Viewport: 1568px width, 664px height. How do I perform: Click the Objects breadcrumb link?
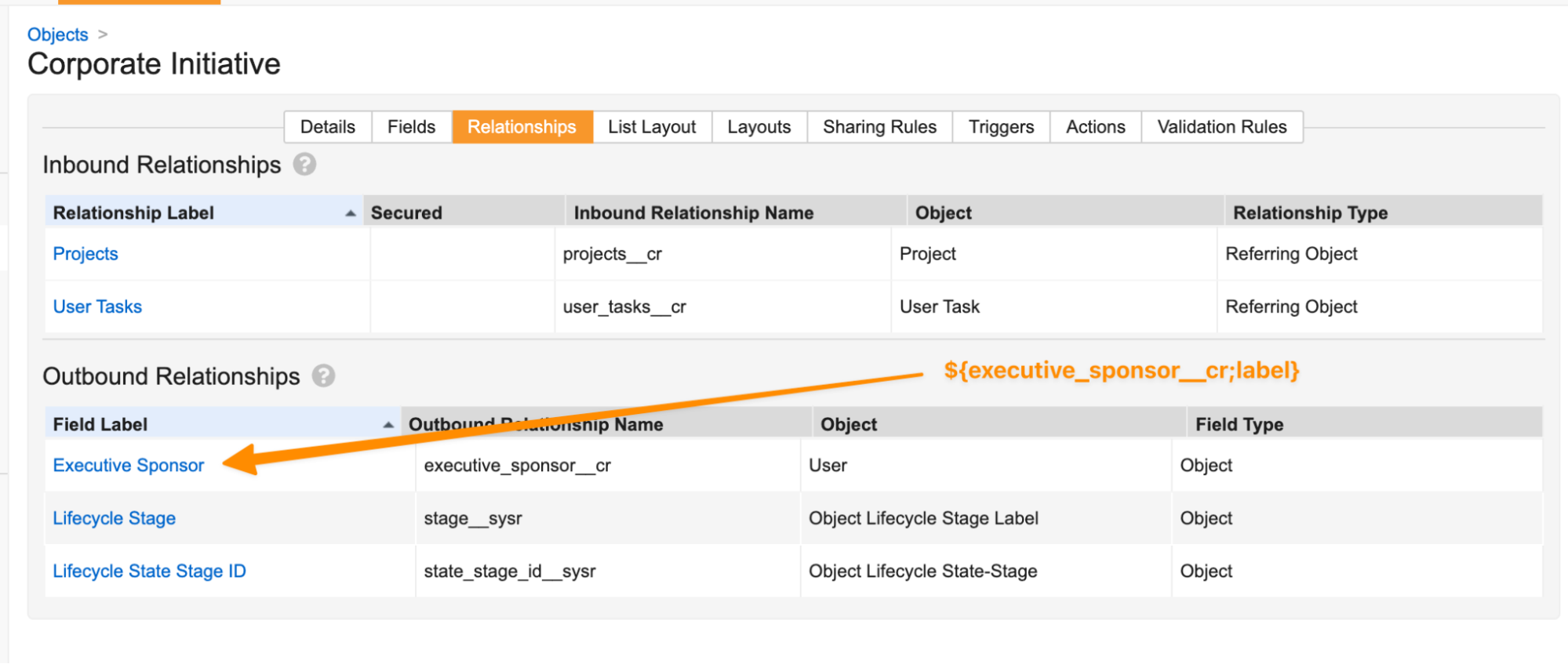click(x=57, y=34)
